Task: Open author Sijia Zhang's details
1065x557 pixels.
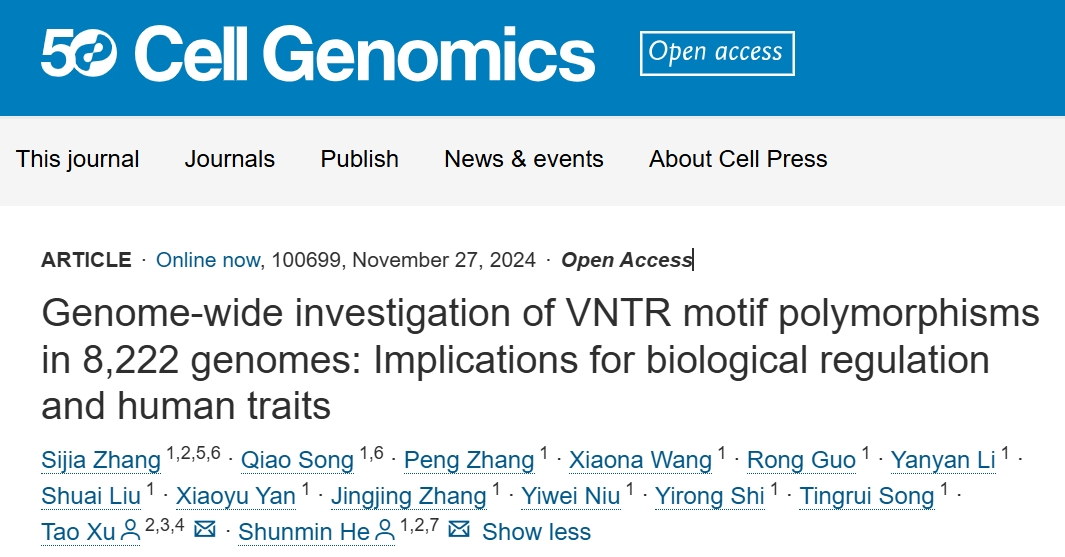Action: coord(101,460)
